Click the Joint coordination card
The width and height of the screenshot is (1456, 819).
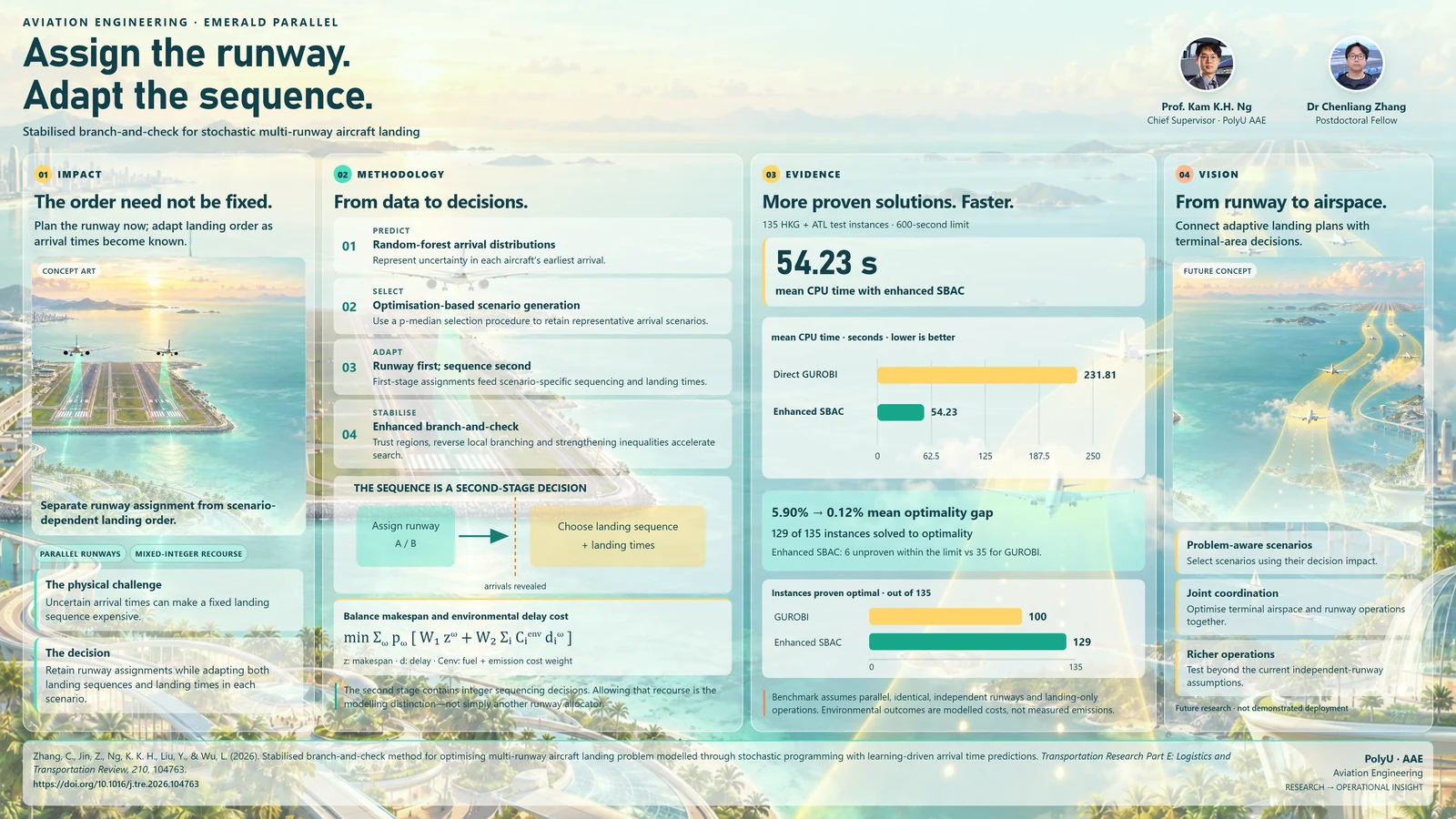(x=1299, y=607)
